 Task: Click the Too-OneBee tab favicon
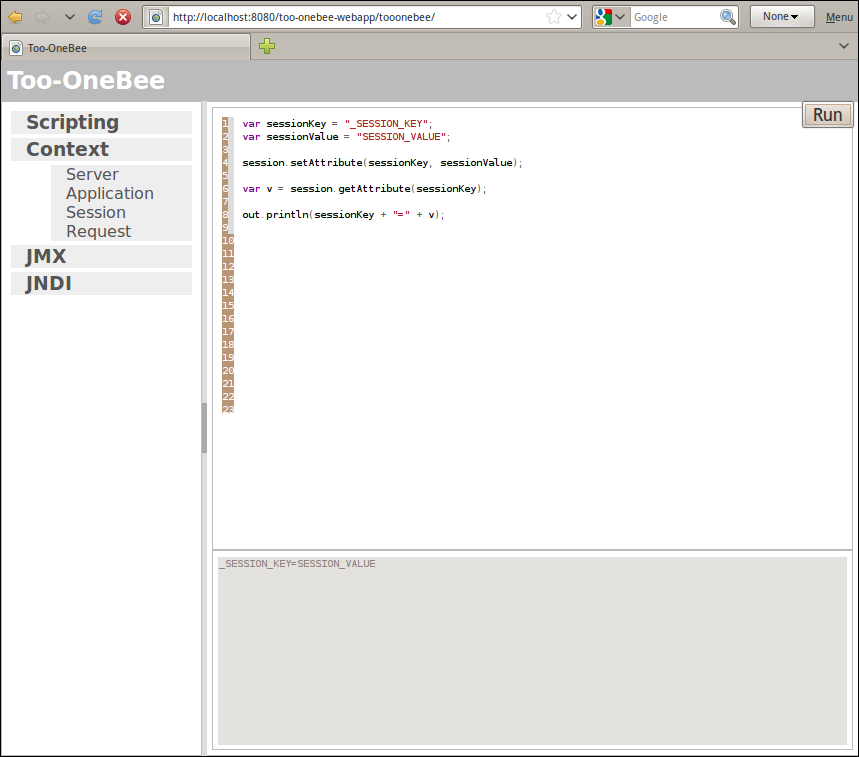[16, 48]
